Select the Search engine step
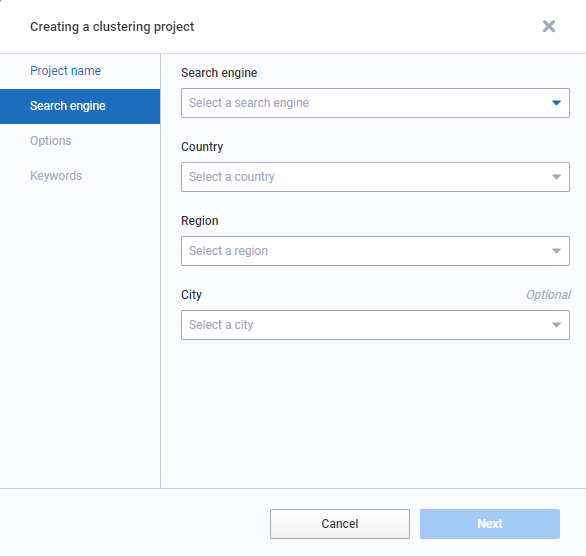 point(80,106)
